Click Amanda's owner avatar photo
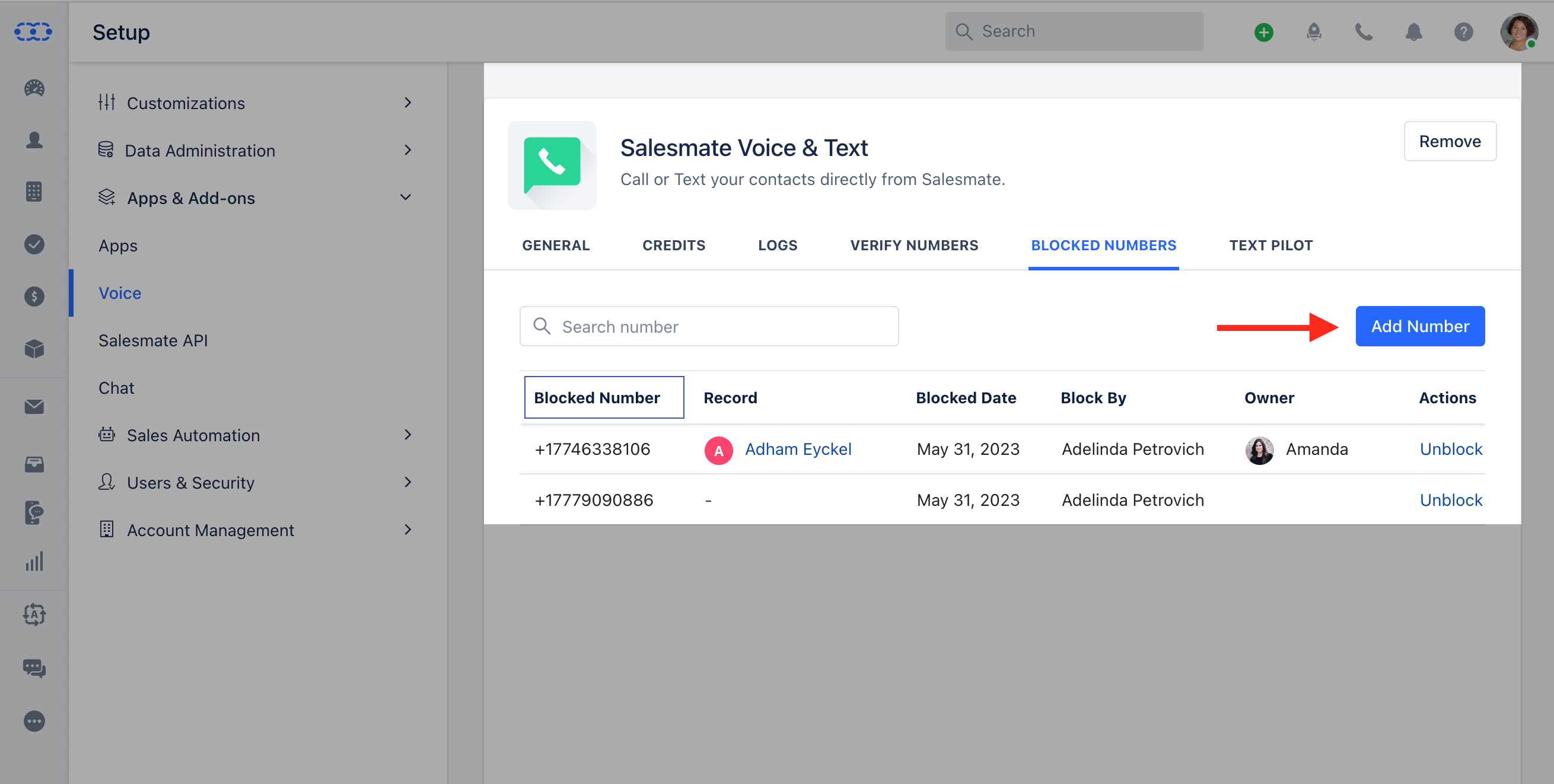Image resolution: width=1554 pixels, height=784 pixels. pyautogui.click(x=1260, y=450)
